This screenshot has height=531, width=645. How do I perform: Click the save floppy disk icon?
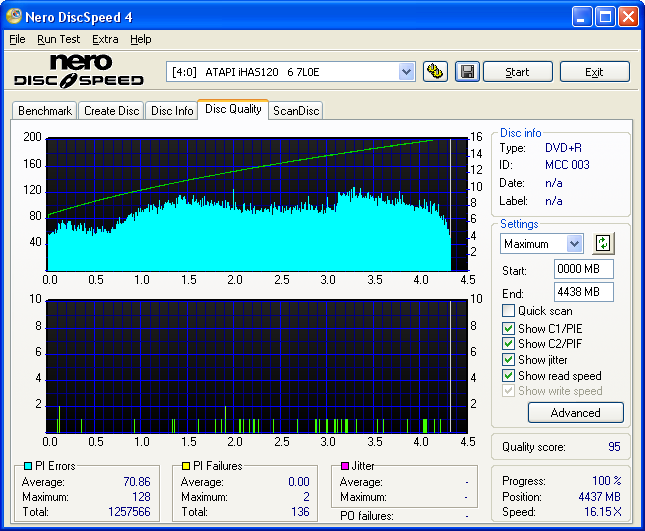(466, 71)
